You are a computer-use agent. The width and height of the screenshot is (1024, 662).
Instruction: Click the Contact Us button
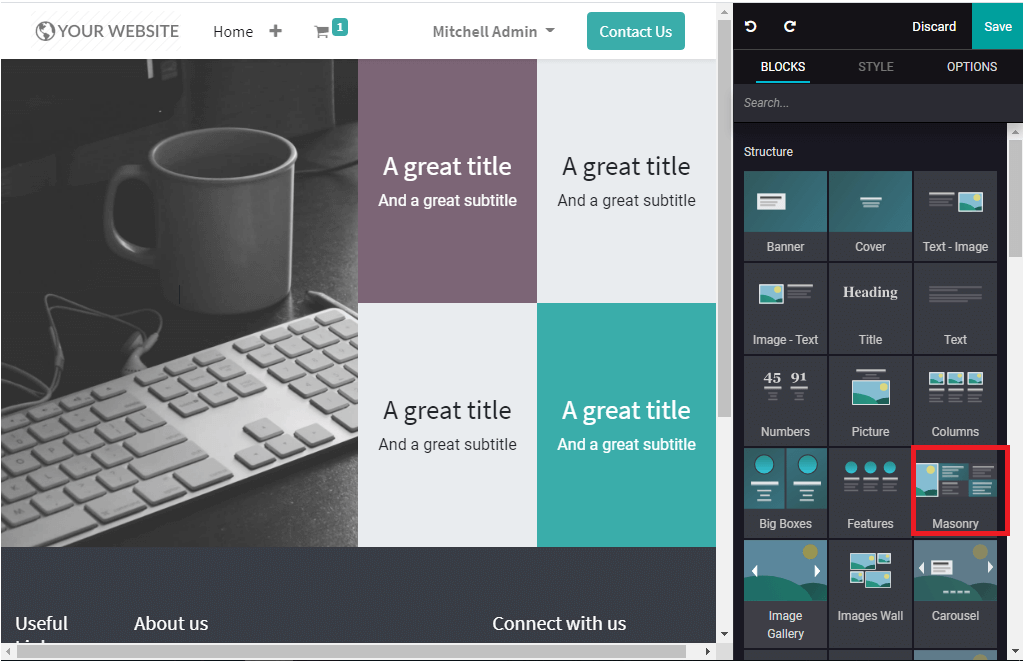(635, 31)
